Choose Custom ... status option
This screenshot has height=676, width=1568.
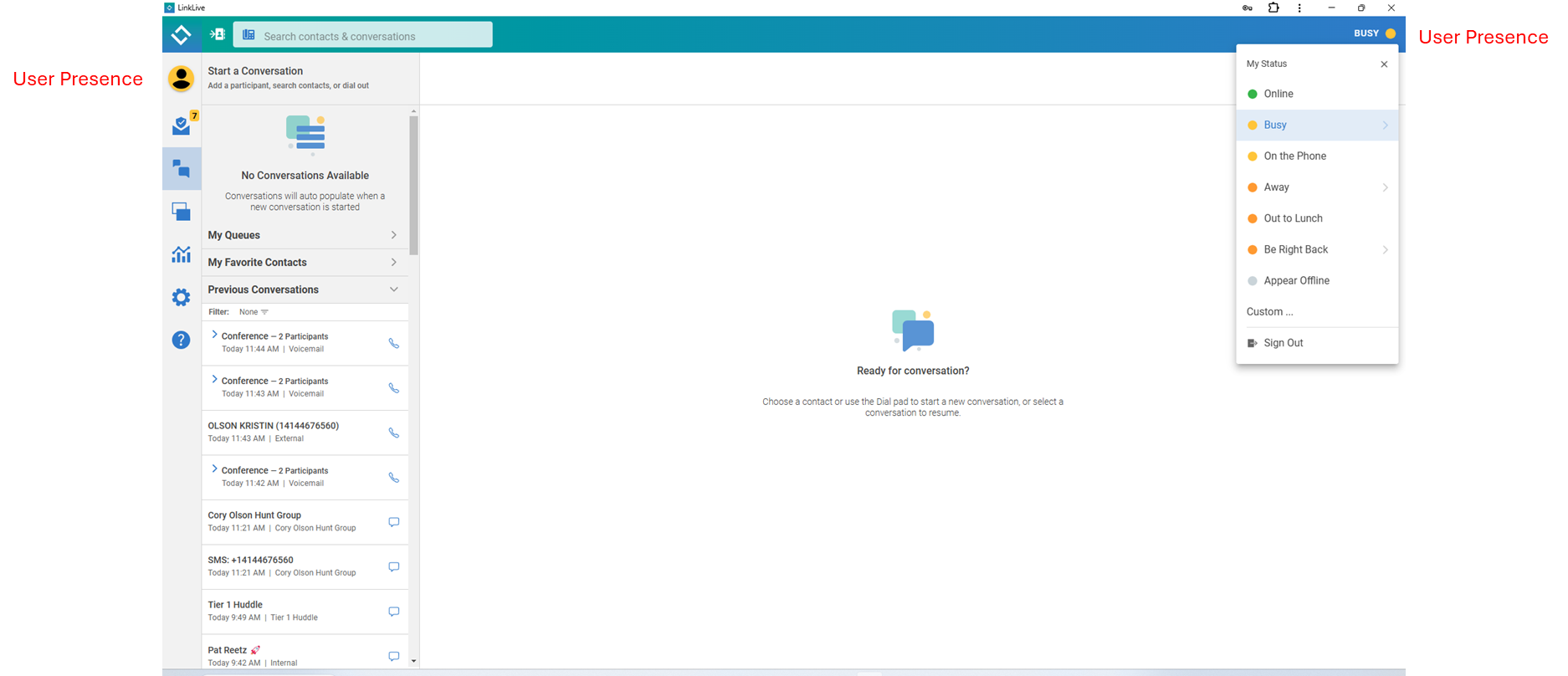pyautogui.click(x=1269, y=312)
